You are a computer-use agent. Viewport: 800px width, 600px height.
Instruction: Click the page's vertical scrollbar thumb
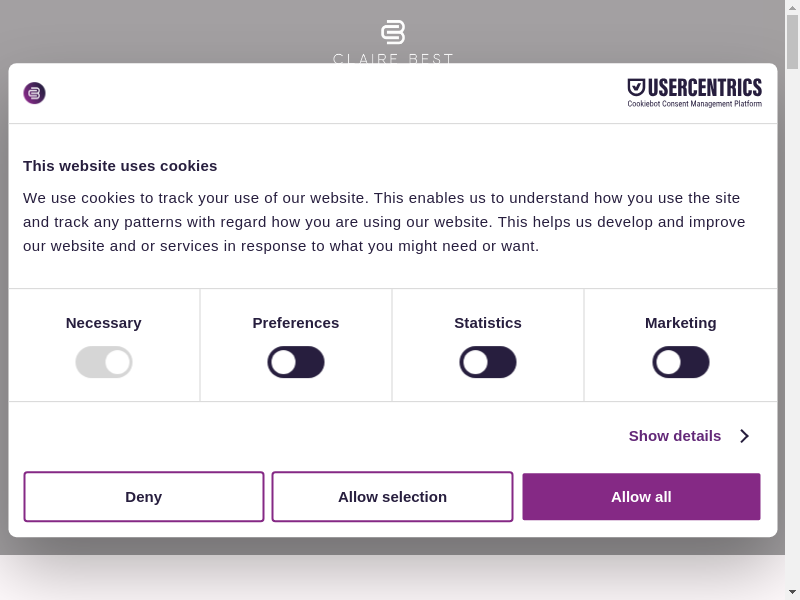tap(792, 42)
